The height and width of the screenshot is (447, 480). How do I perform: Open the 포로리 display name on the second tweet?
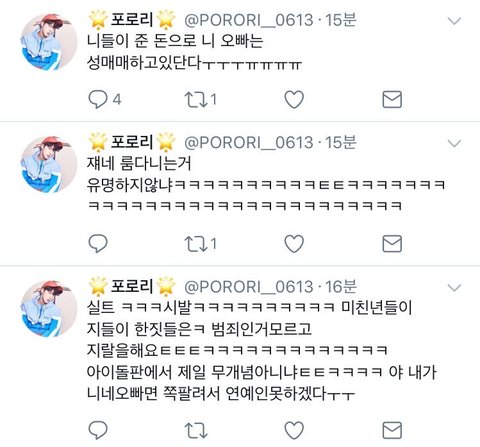click(132, 142)
